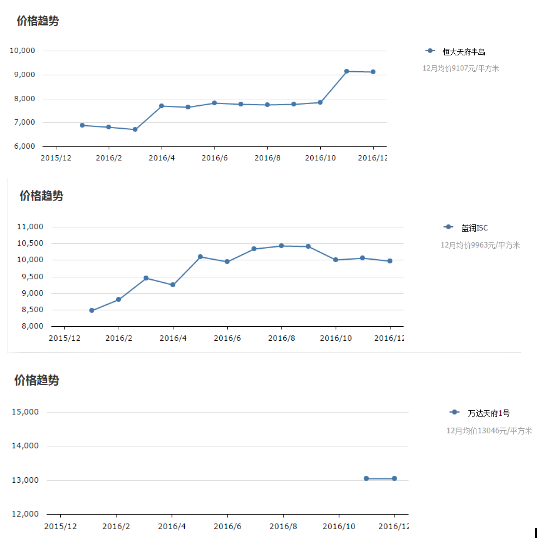Click the final 2016/12 point in 蓝润ISC chart
The image size is (537, 538).
390,261
